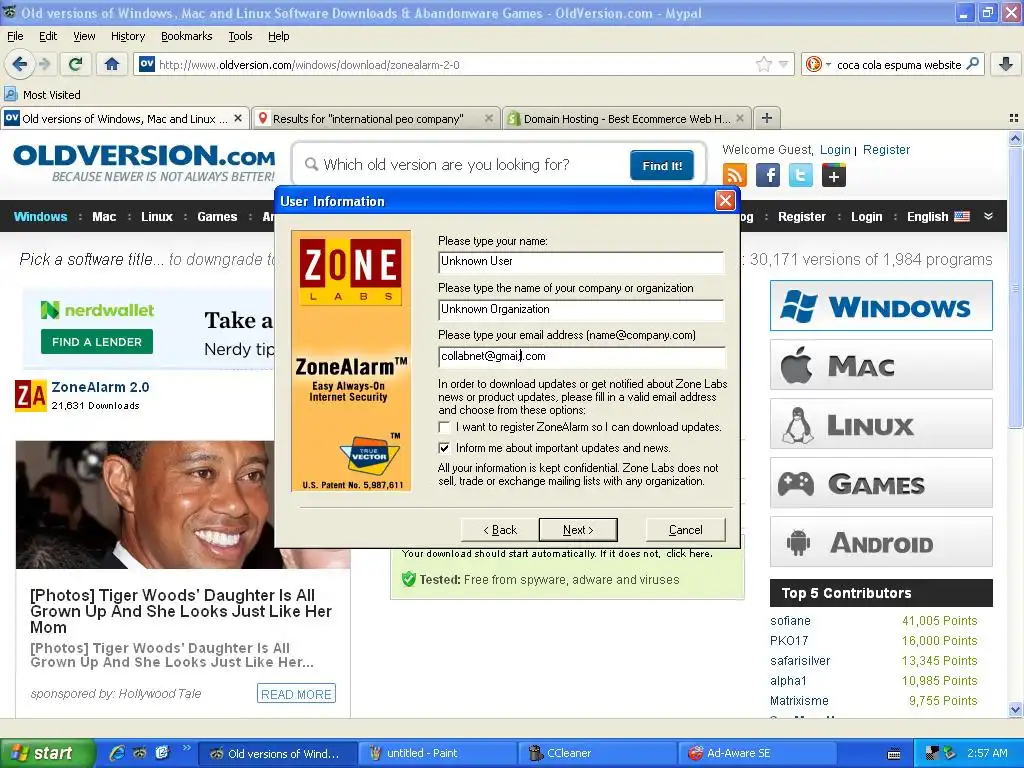Open the OldVersion Twitter icon
The width and height of the screenshot is (1024, 768).
tap(801, 175)
